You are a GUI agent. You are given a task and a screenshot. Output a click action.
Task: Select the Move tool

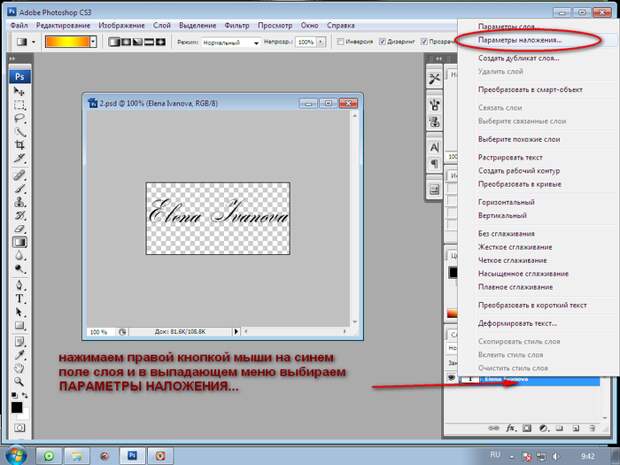pos(19,92)
